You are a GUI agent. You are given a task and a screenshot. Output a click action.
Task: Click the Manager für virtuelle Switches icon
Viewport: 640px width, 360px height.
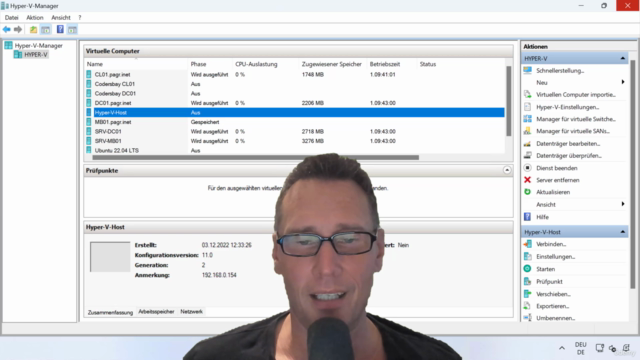point(527,119)
